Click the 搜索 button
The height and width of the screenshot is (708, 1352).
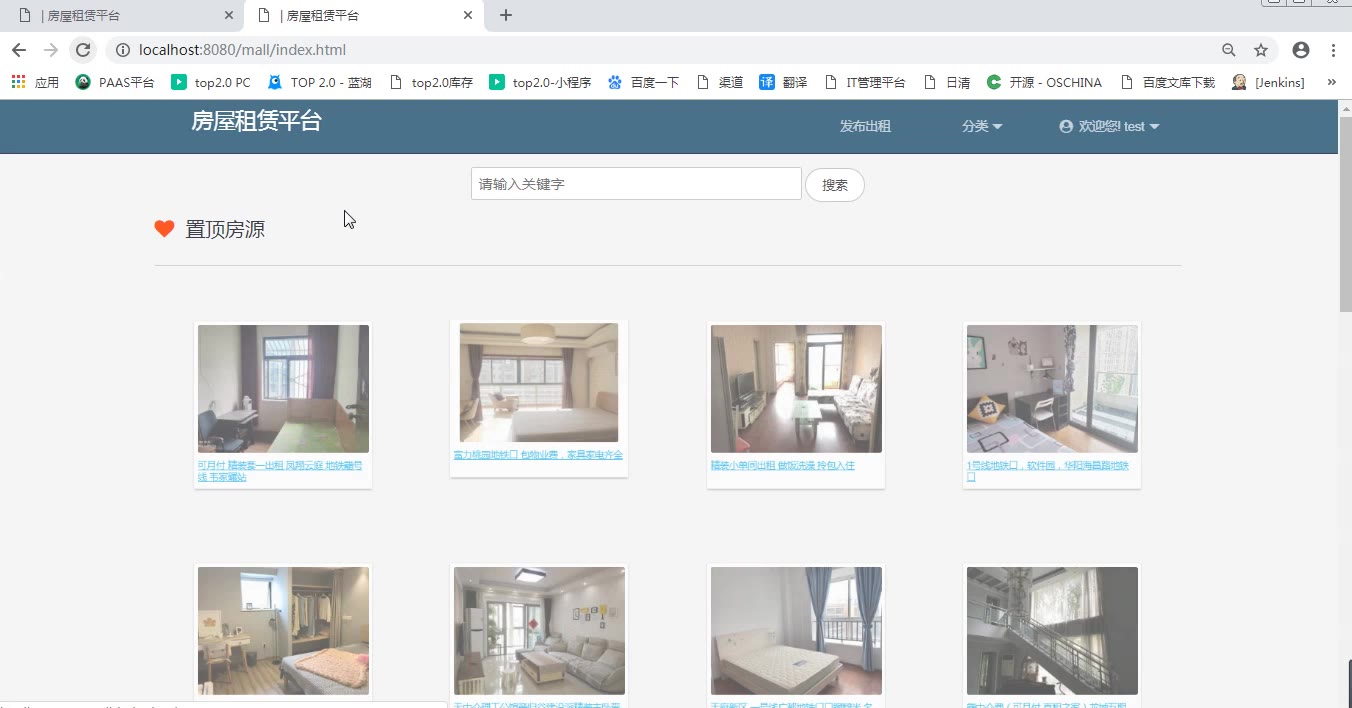click(835, 185)
